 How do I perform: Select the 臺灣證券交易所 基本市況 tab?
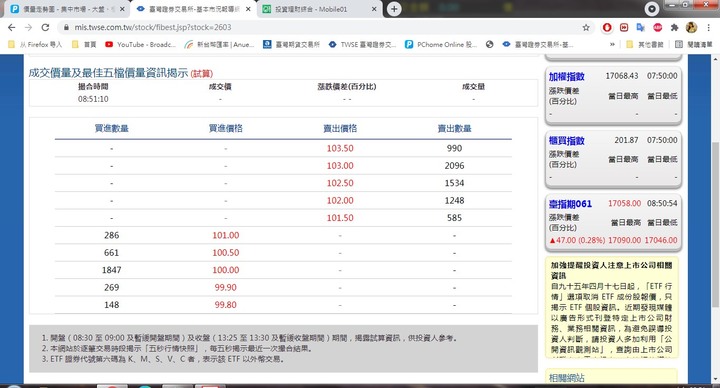(193, 9)
